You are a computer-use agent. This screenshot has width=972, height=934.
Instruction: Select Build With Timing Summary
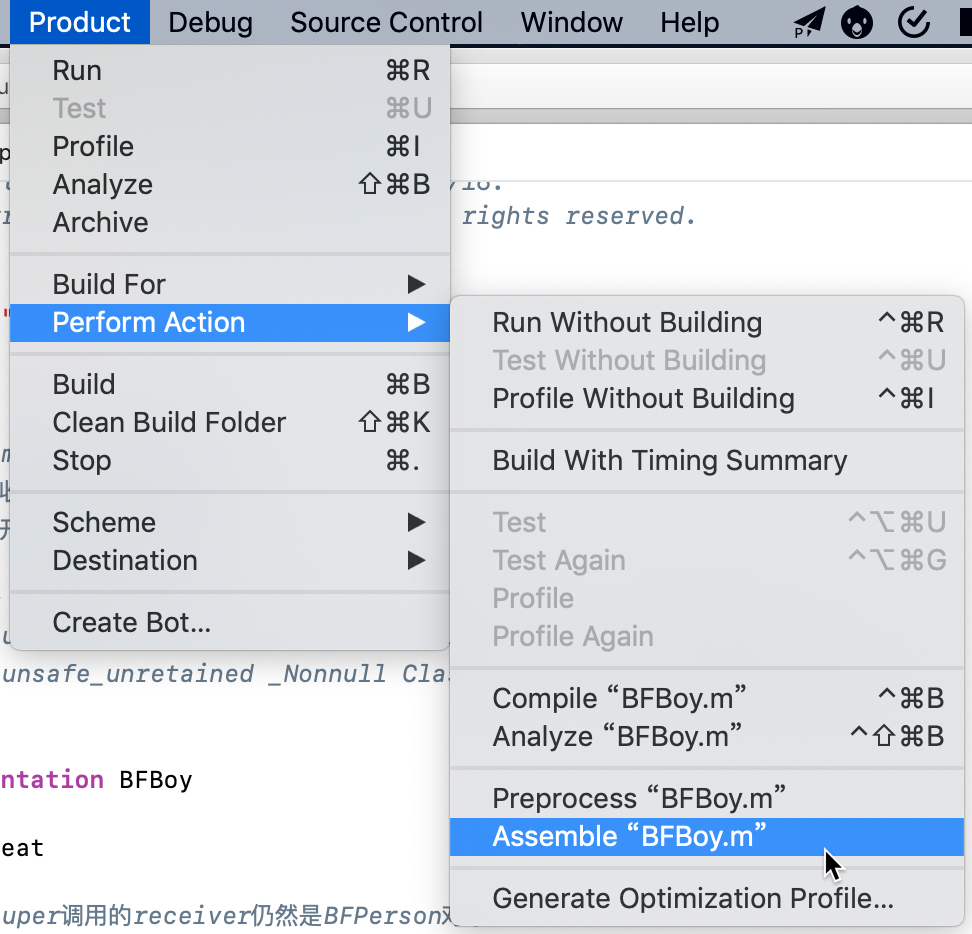(707, 460)
